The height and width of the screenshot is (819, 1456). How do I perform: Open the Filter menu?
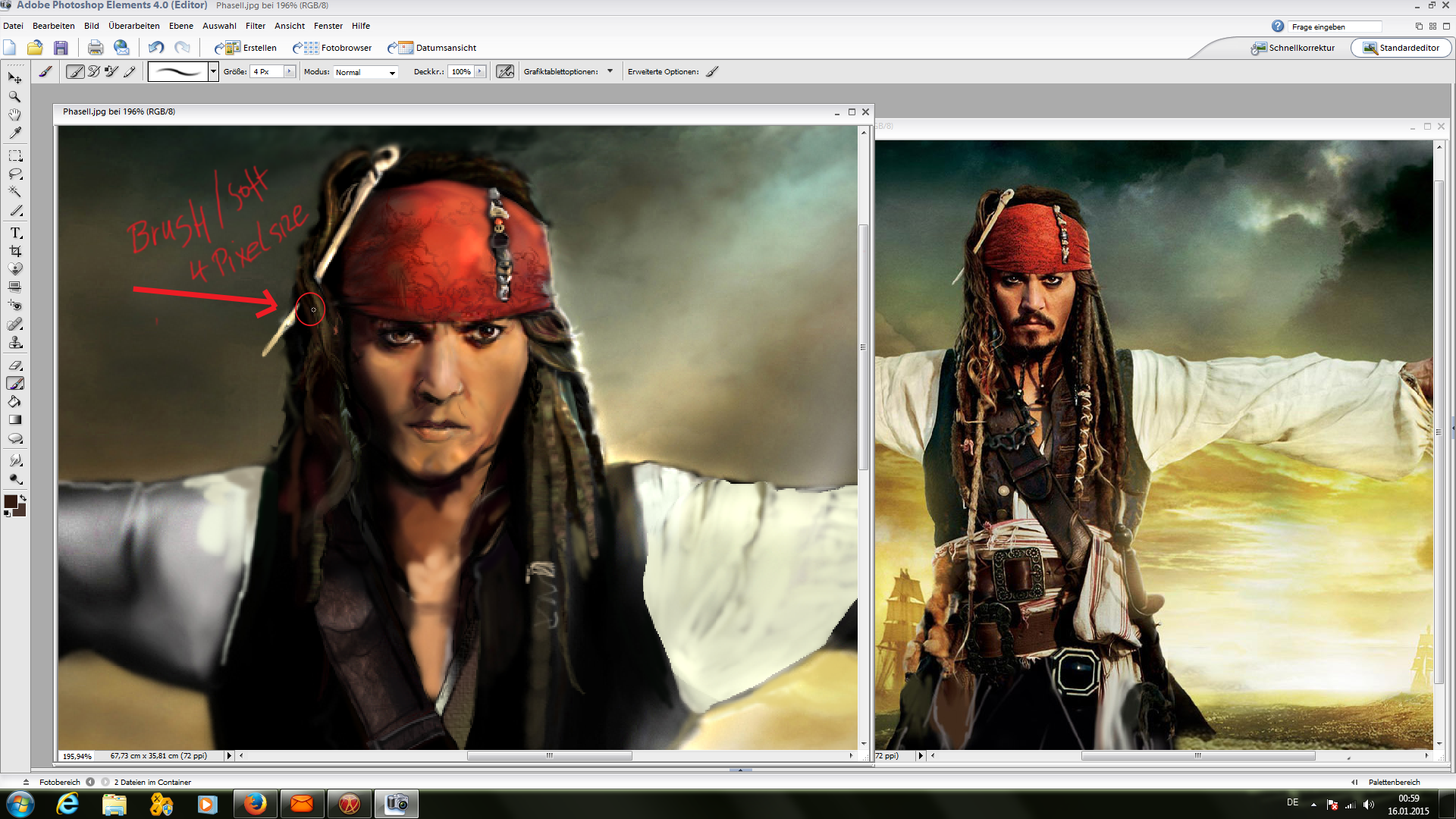coord(256,26)
